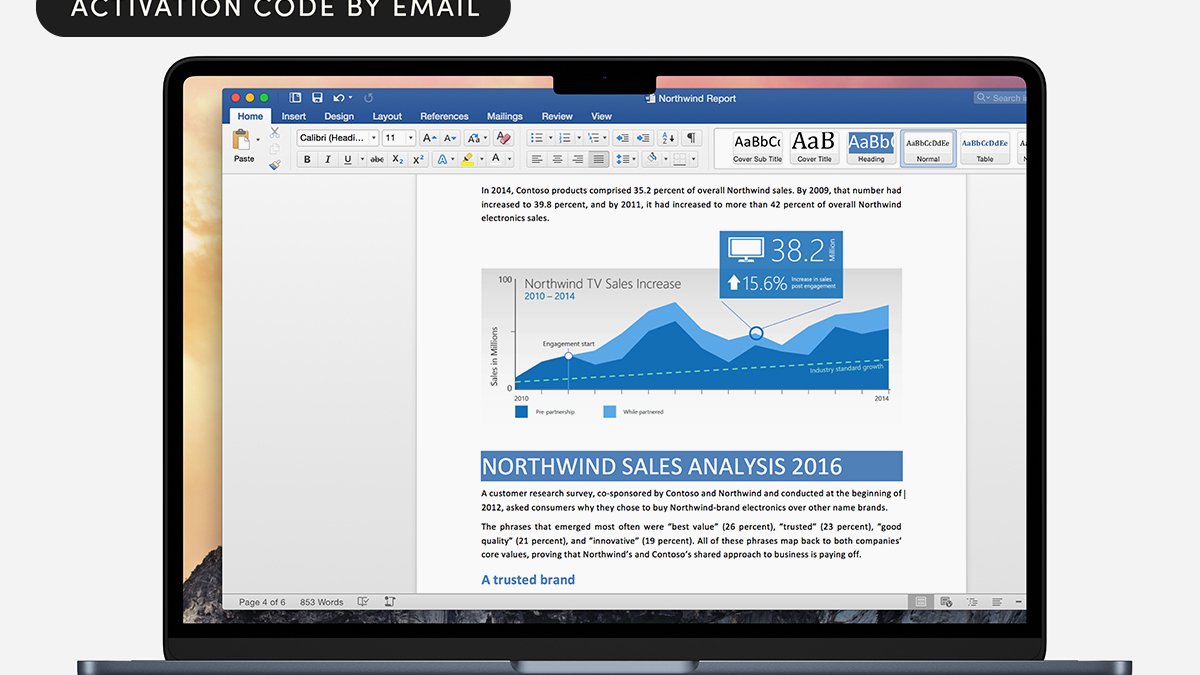Toggle Bold formatting
Screen dimensions: 1200x675
click(x=307, y=159)
